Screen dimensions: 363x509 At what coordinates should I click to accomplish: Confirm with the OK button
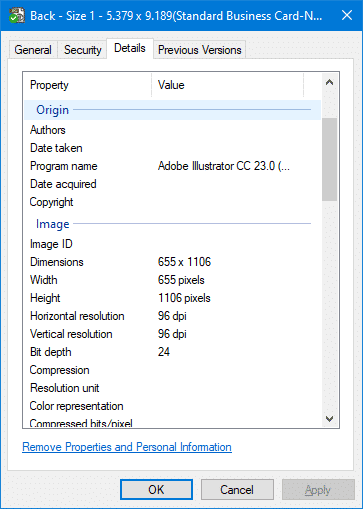(156, 490)
